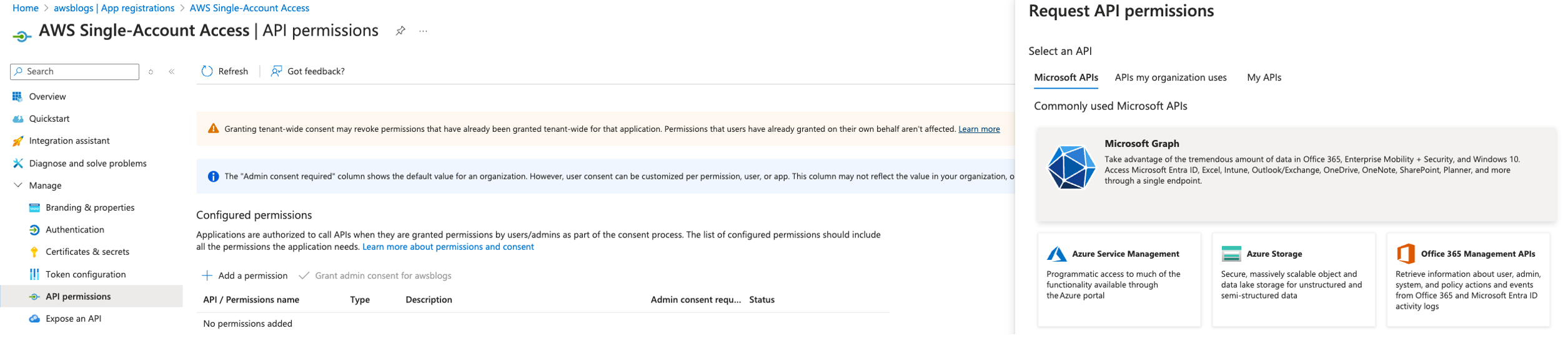Open Learn more about permissions and consent
The image size is (1568, 353).
coord(448,247)
